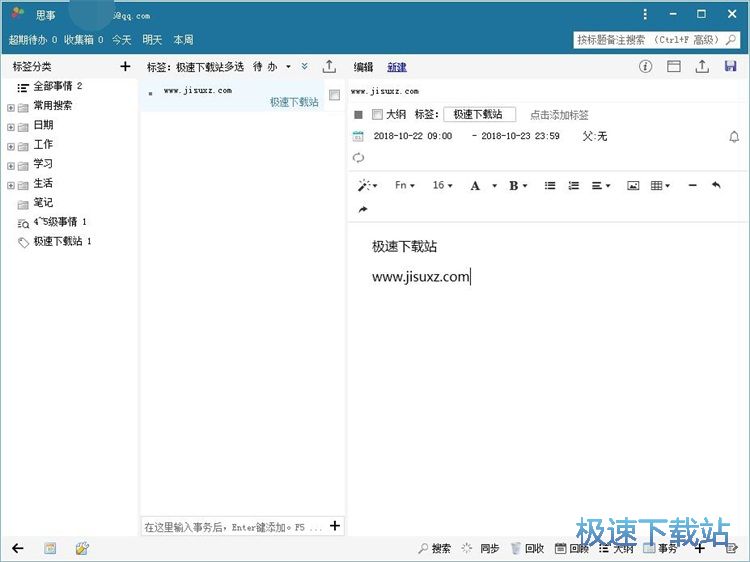
Task: Open the 本周 view
Action: point(183,40)
